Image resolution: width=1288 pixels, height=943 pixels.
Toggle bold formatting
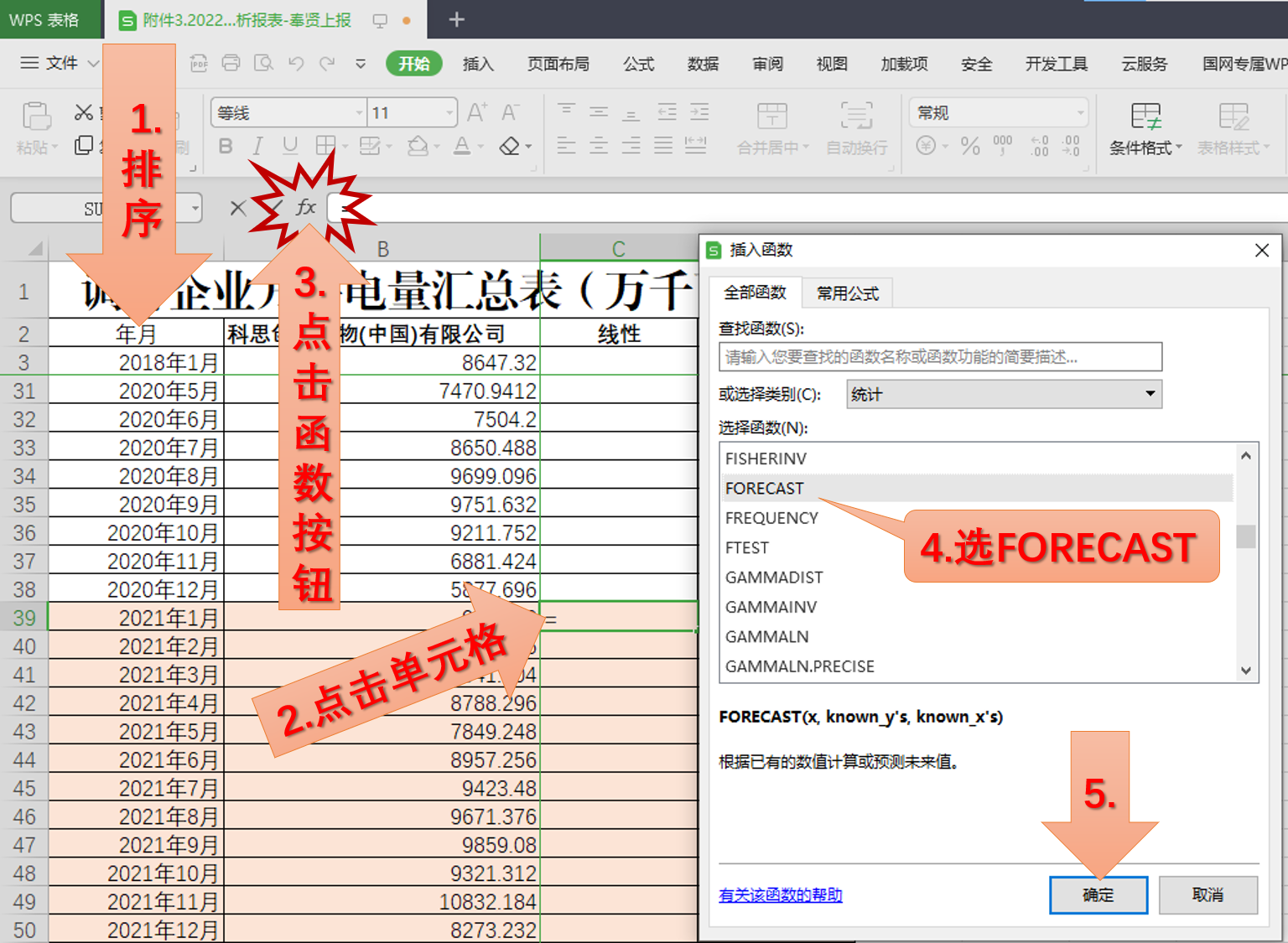[226, 146]
